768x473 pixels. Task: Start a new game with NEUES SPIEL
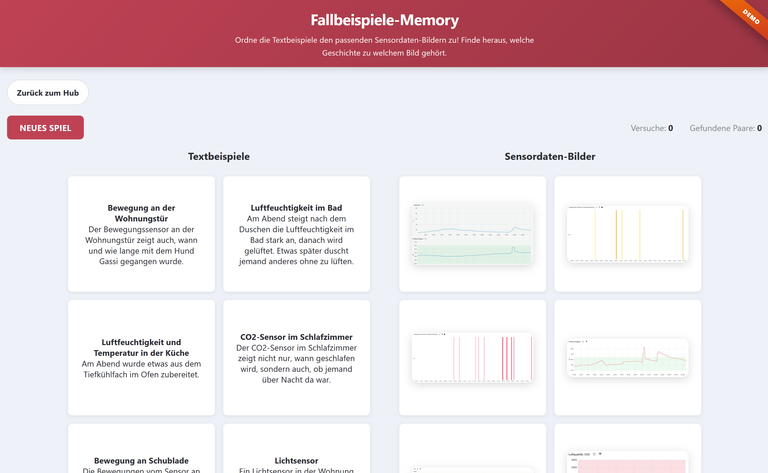point(45,127)
